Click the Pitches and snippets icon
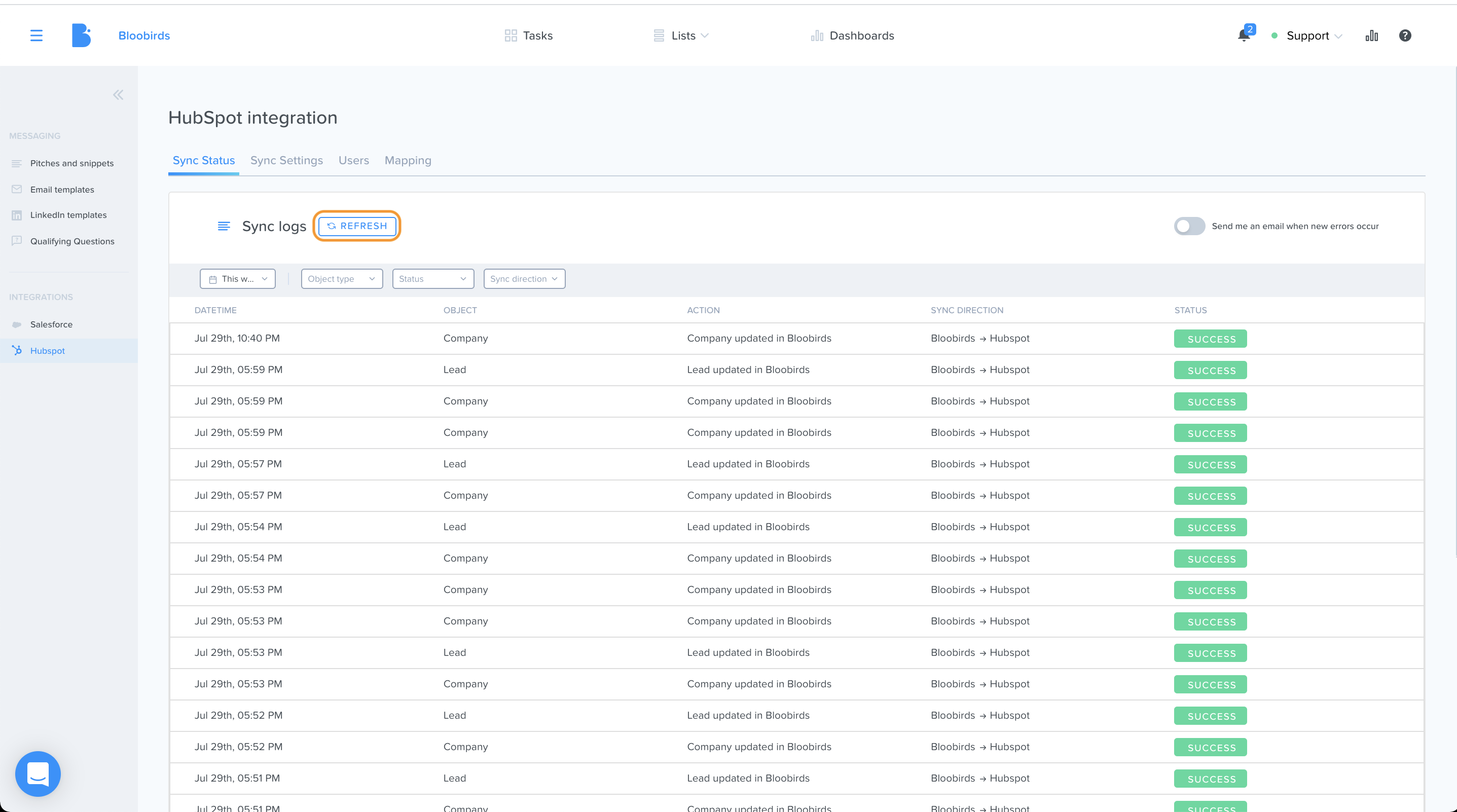1457x812 pixels. [x=16, y=163]
